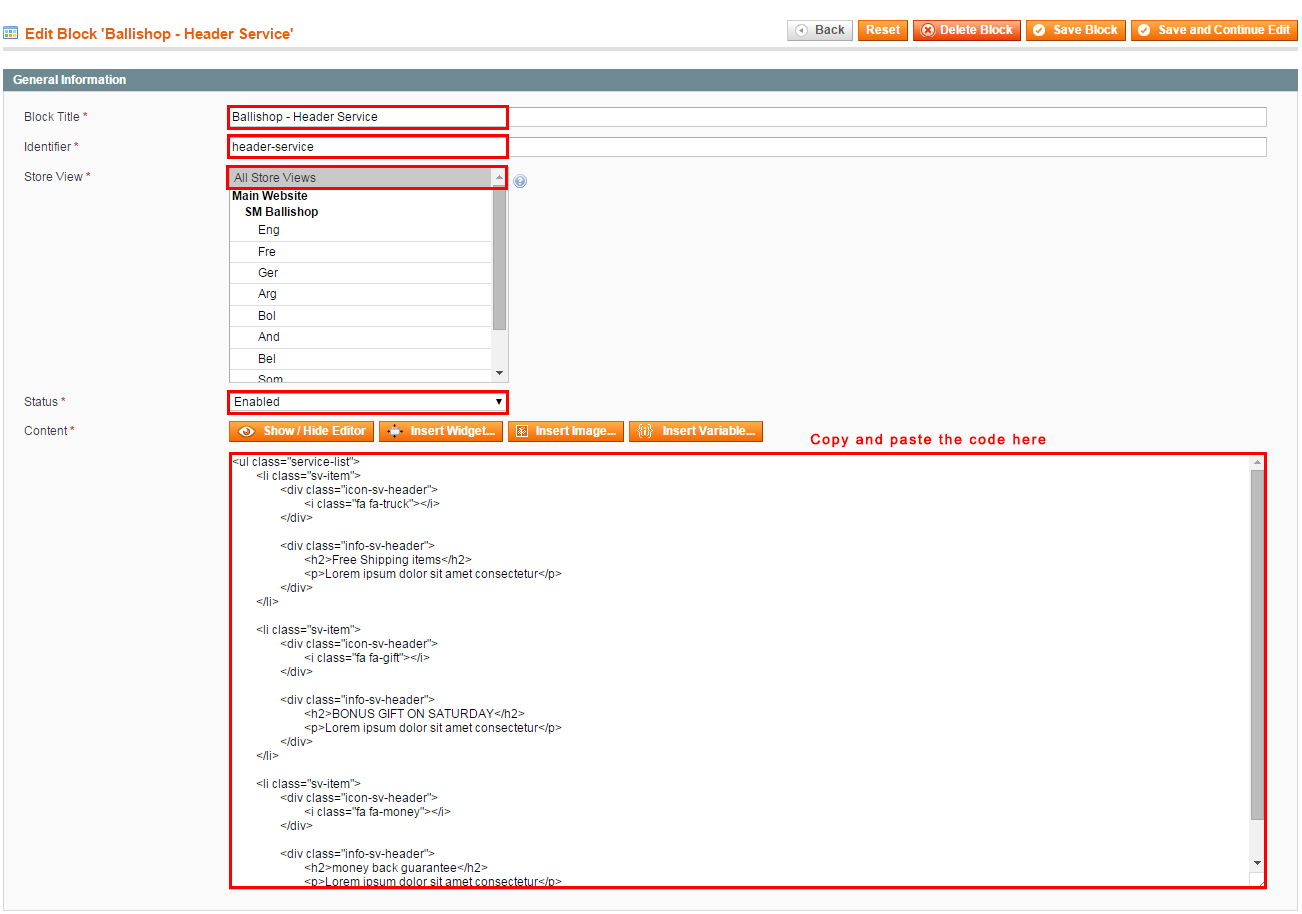Screen dimensions: 1302x914
Task: Select the Bel store view
Action: point(361,359)
